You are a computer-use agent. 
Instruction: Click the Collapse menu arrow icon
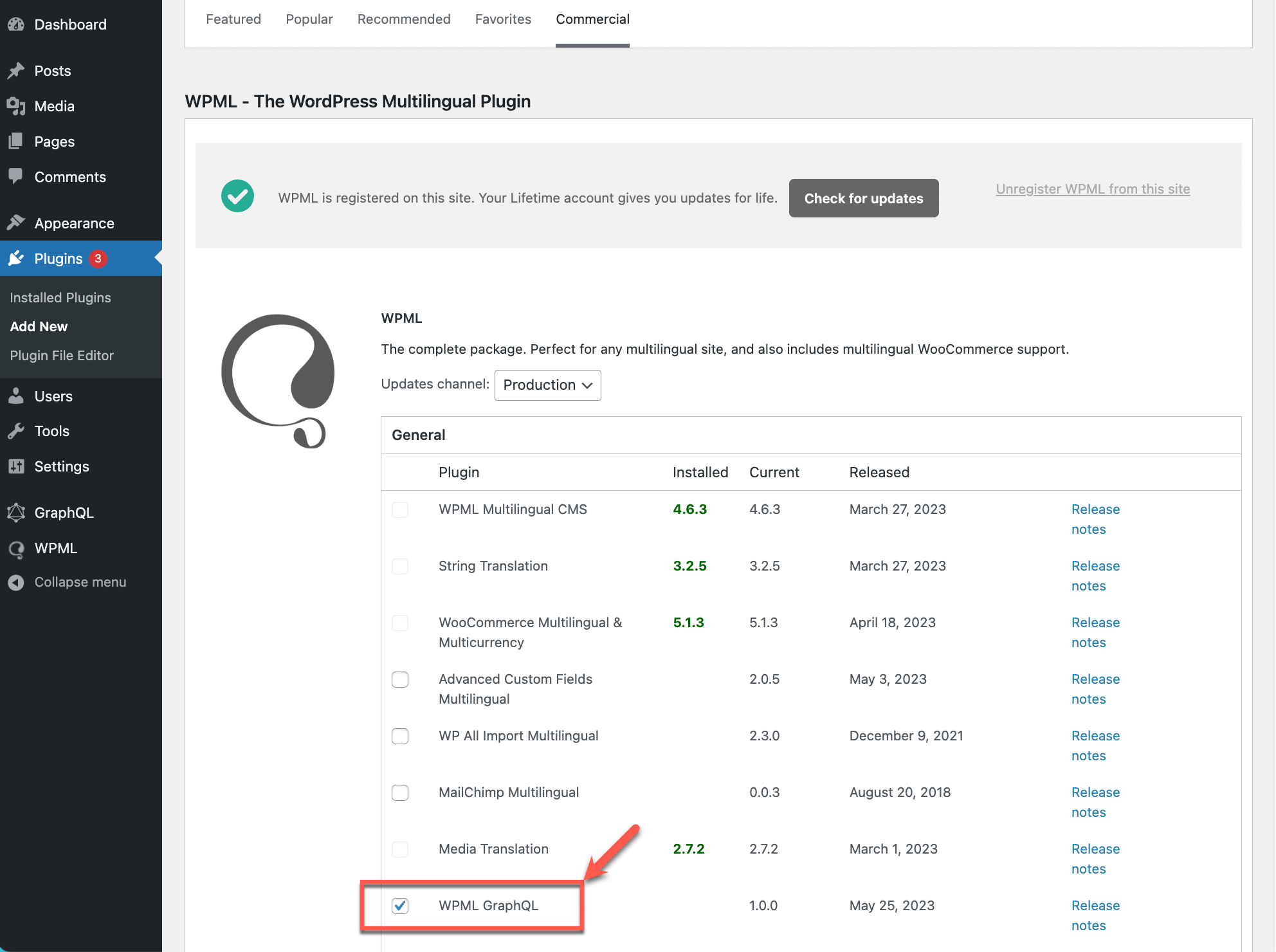(x=16, y=582)
